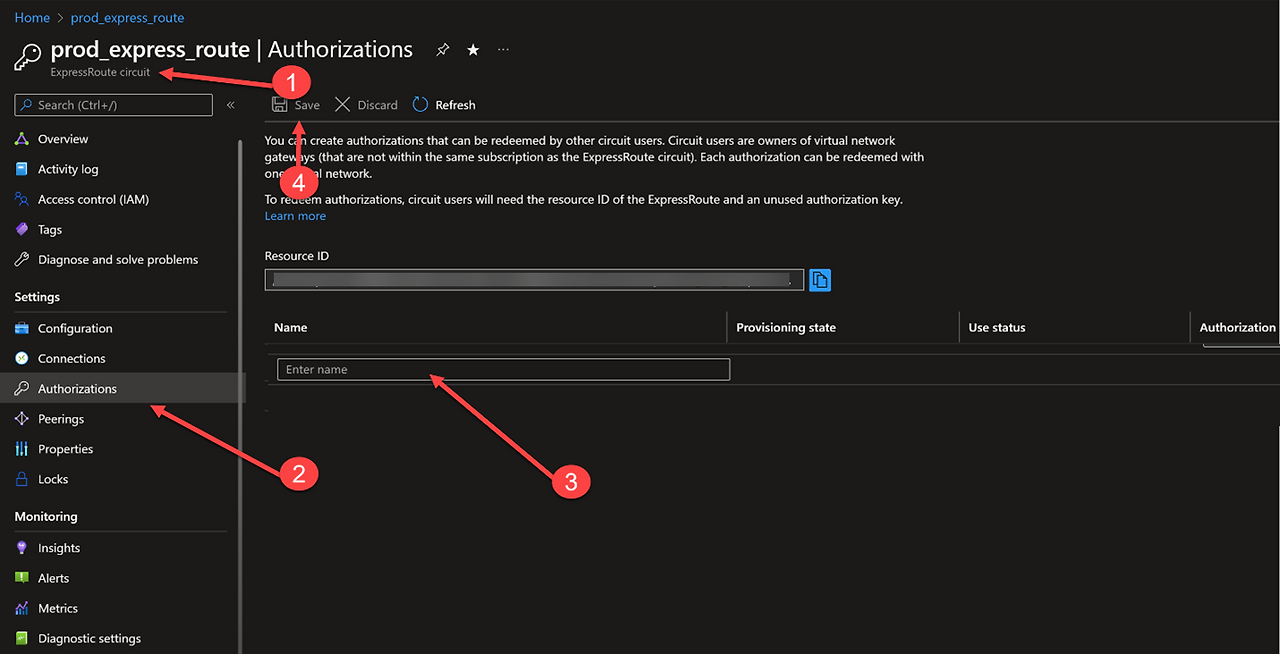Screen dimensions: 1280x654
Task: Open the Properties settings item
Action: pyautogui.click(x=65, y=449)
